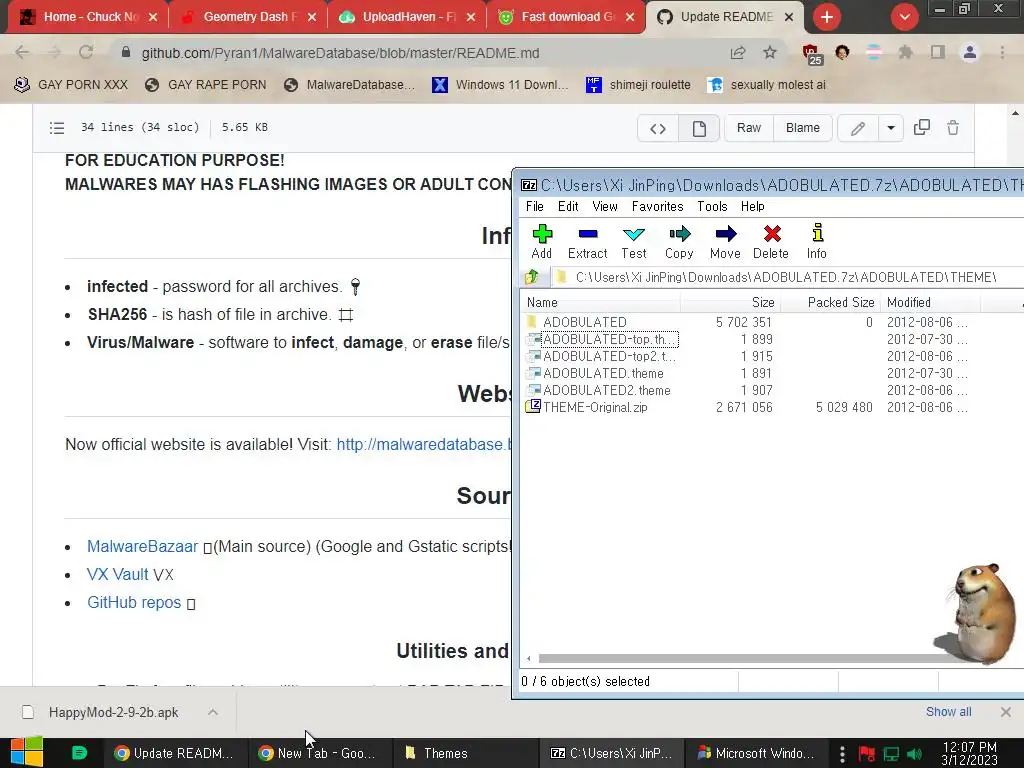Copy raw file contents
Screen dimensions: 1024x768
(x=921, y=127)
